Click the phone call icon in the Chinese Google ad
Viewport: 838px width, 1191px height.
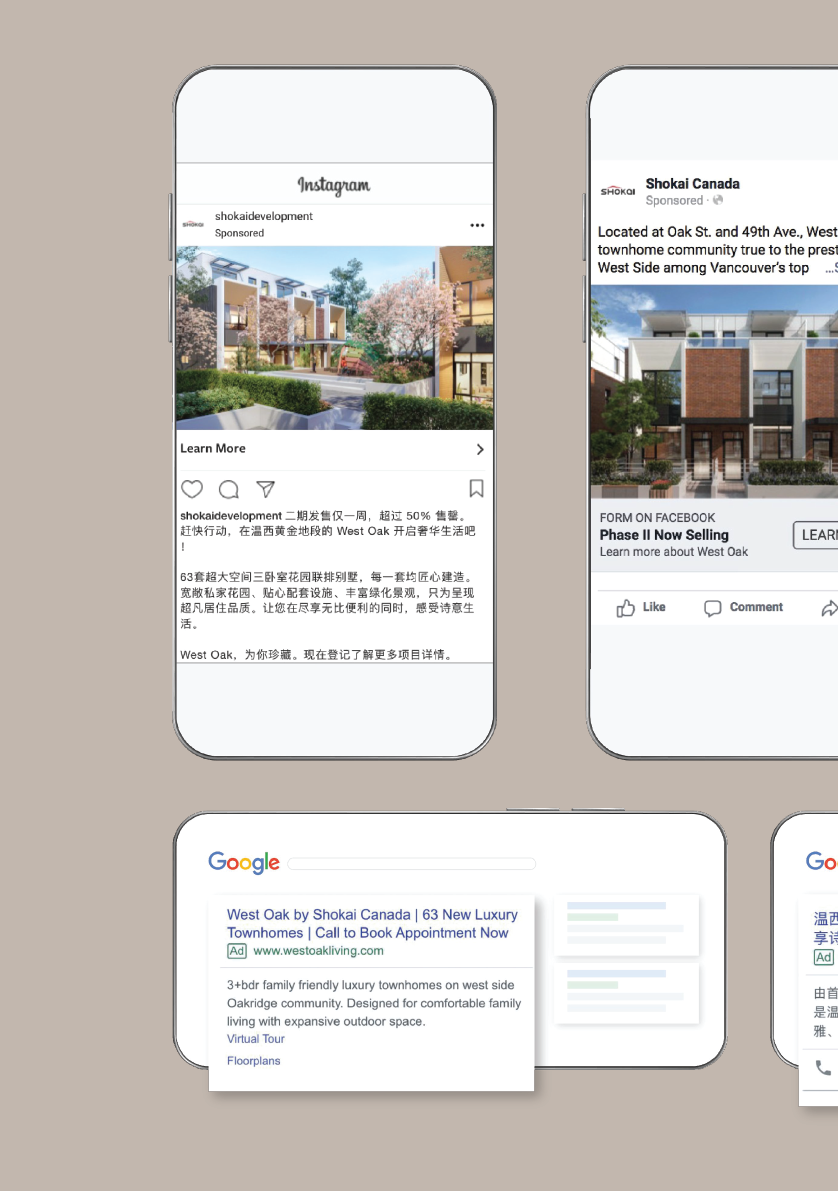coord(823,1068)
